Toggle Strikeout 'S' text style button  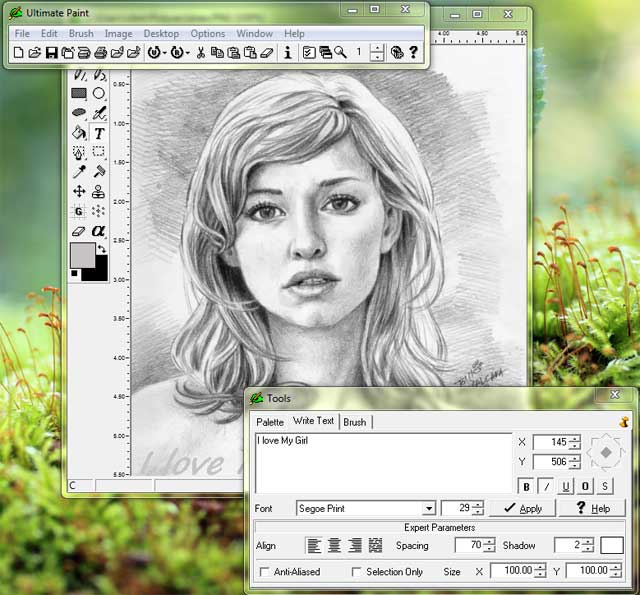[605, 486]
